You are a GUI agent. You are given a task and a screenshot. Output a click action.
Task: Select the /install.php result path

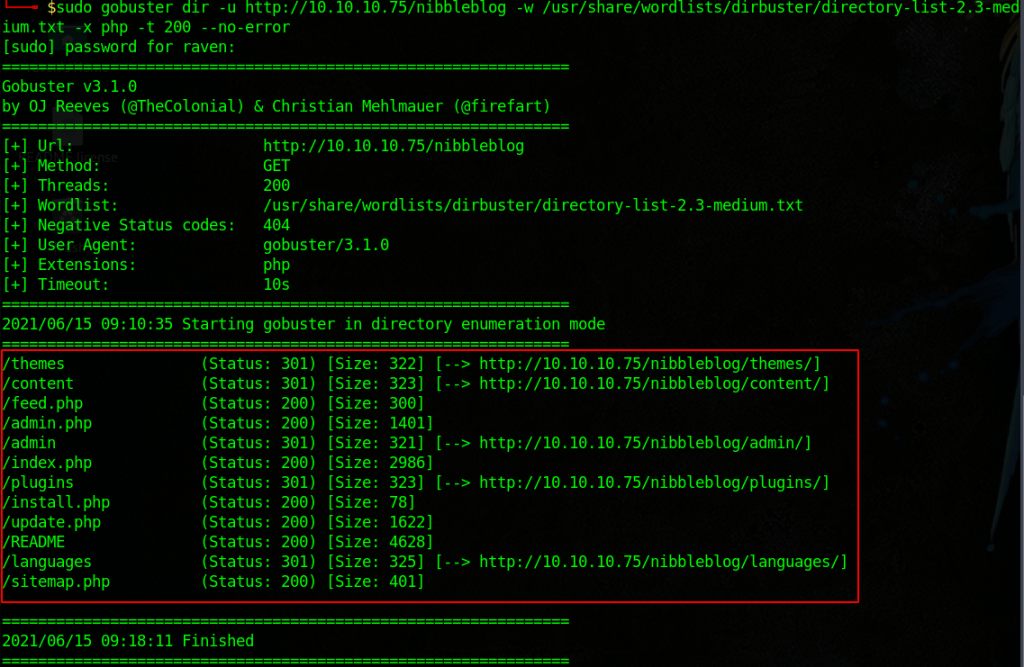pos(56,503)
